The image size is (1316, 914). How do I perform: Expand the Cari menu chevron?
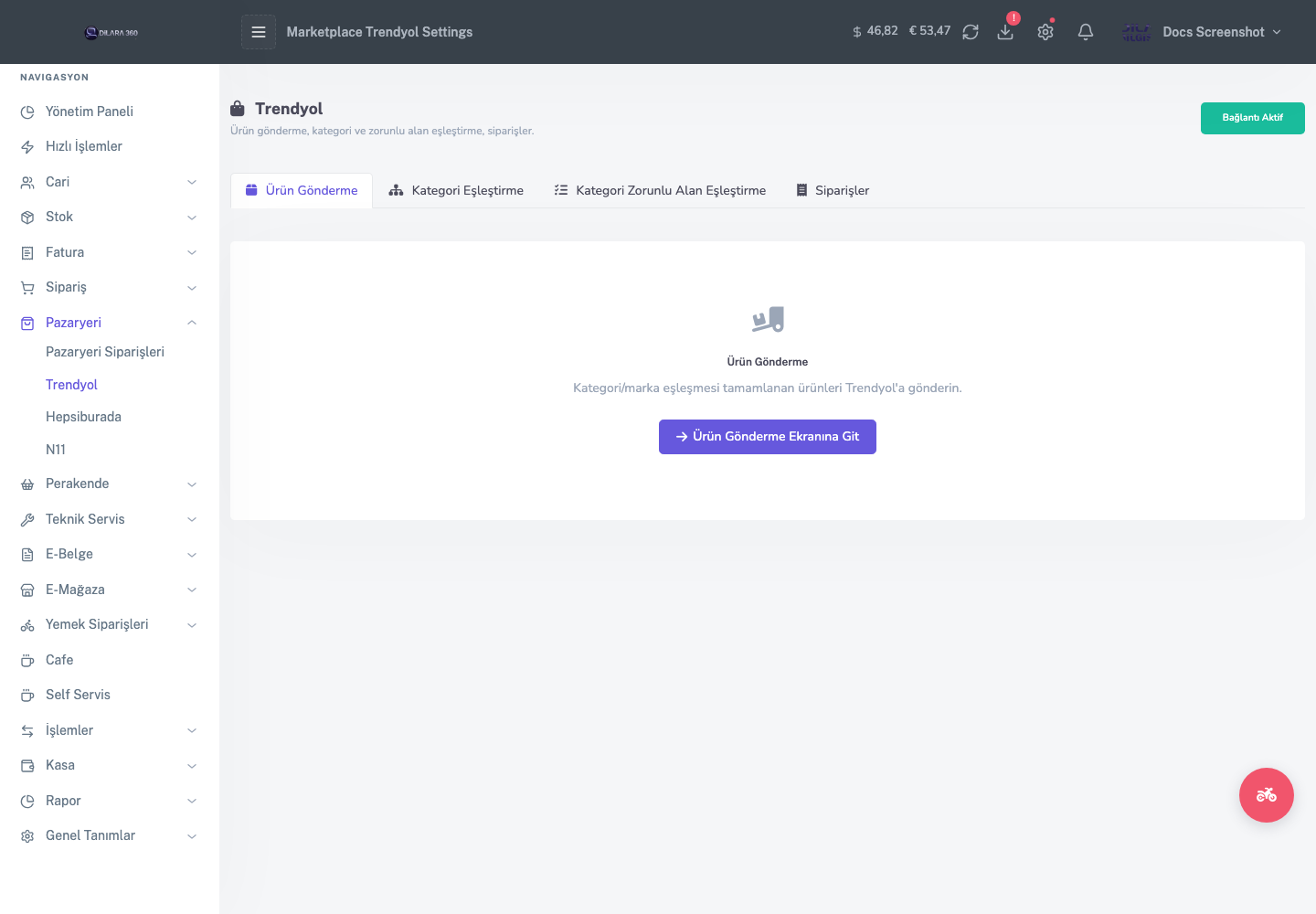[192, 182]
